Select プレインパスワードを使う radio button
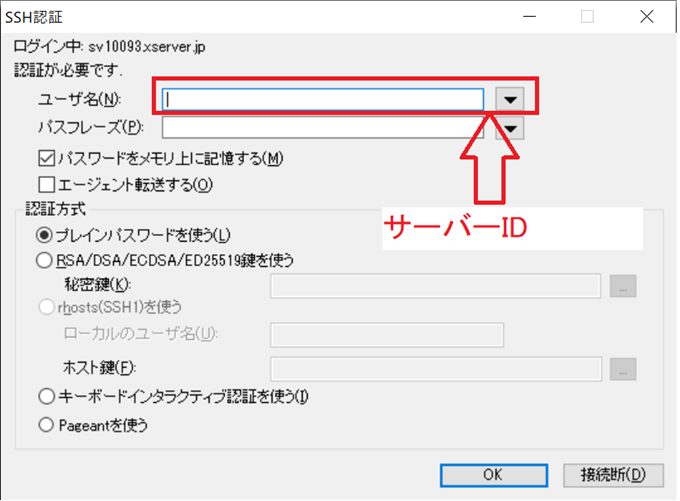The image size is (680, 501). click(x=44, y=235)
